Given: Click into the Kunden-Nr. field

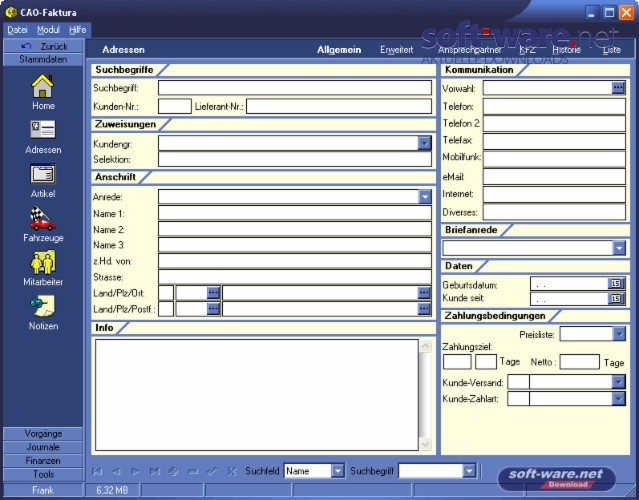Looking at the screenshot, I should click(174, 106).
